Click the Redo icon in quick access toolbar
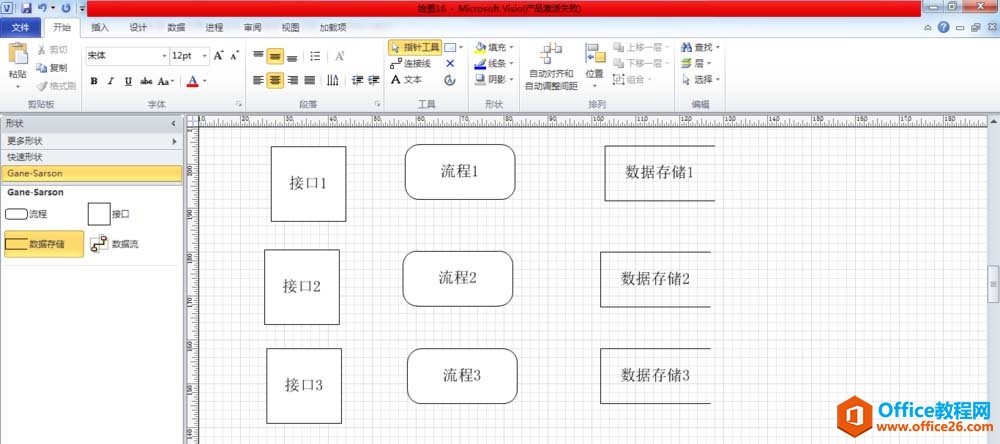Image resolution: width=1000 pixels, height=444 pixels. 66,8
